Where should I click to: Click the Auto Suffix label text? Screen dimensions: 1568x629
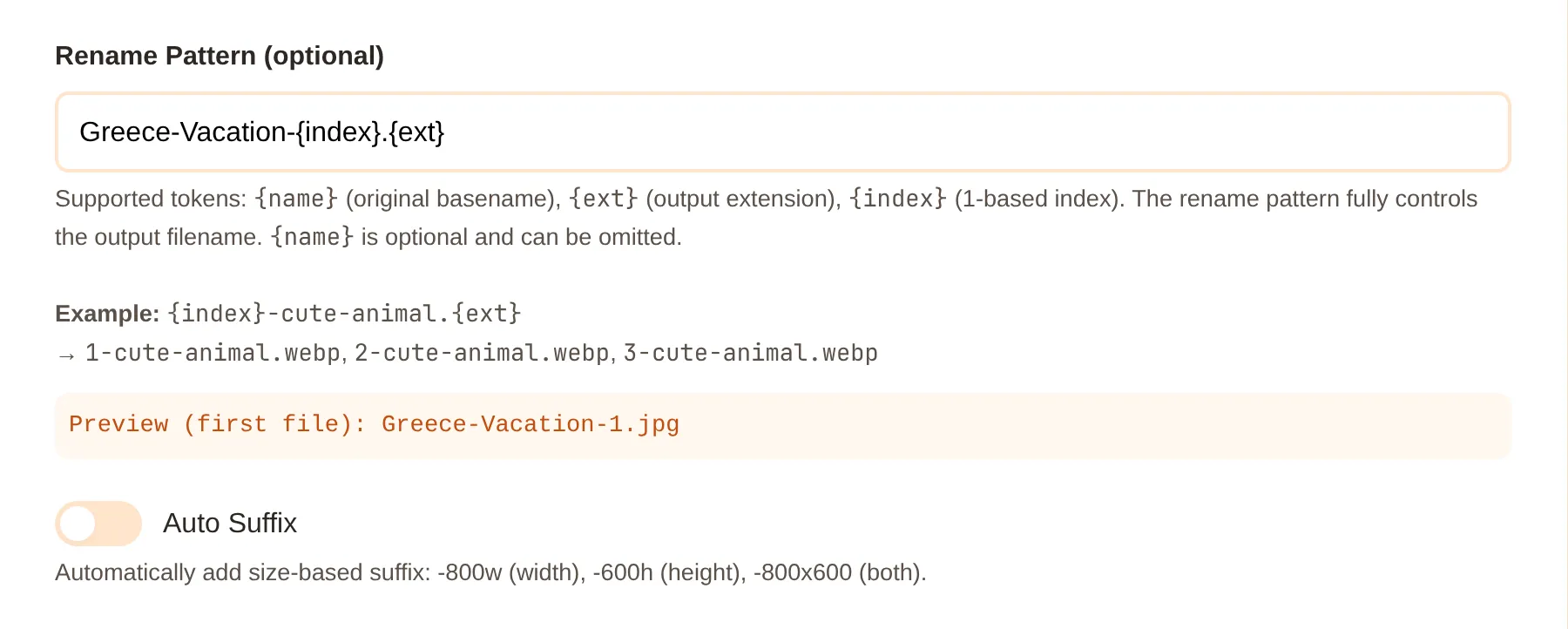click(x=230, y=523)
